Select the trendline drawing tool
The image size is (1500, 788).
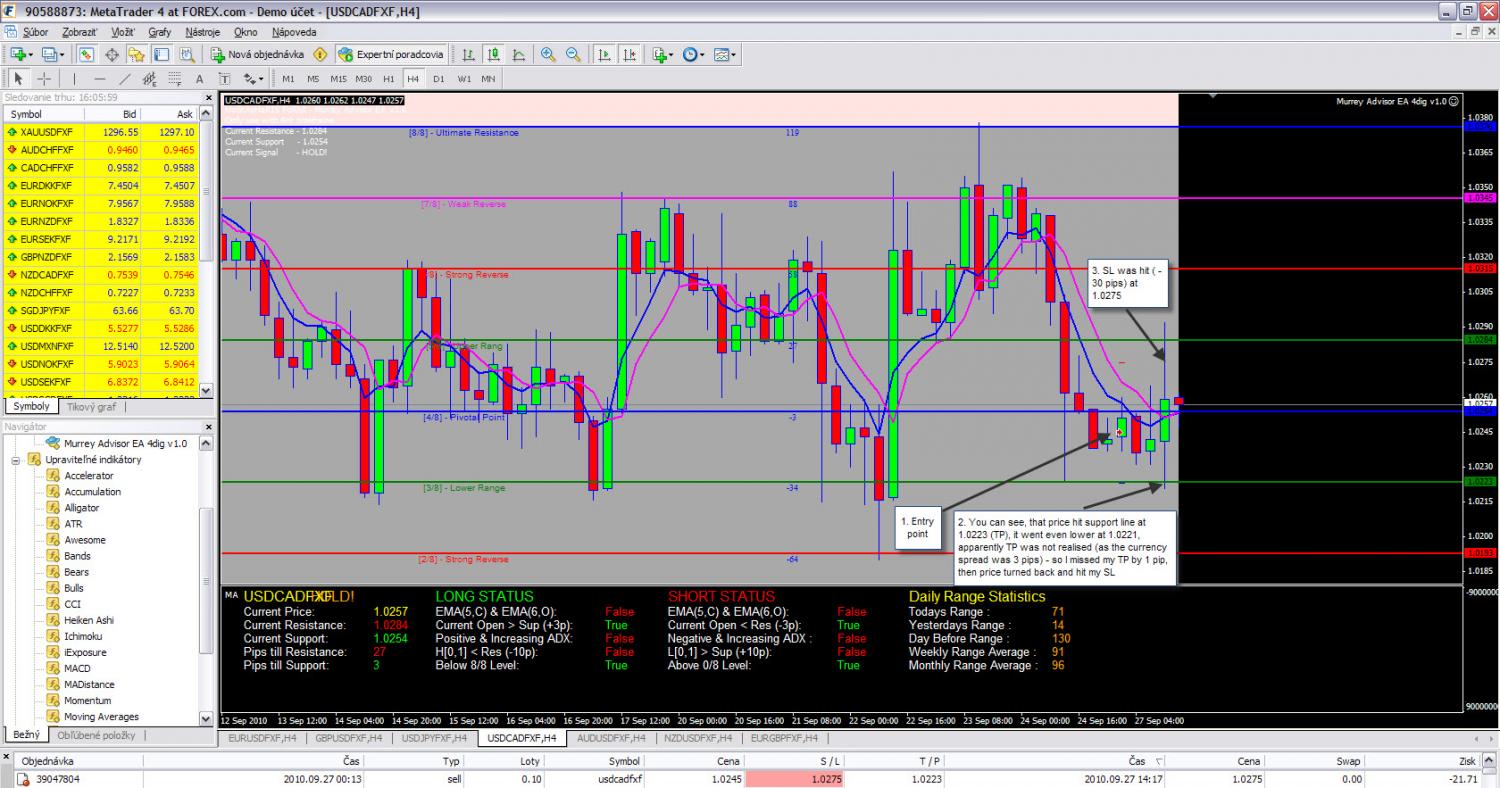coord(125,78)
